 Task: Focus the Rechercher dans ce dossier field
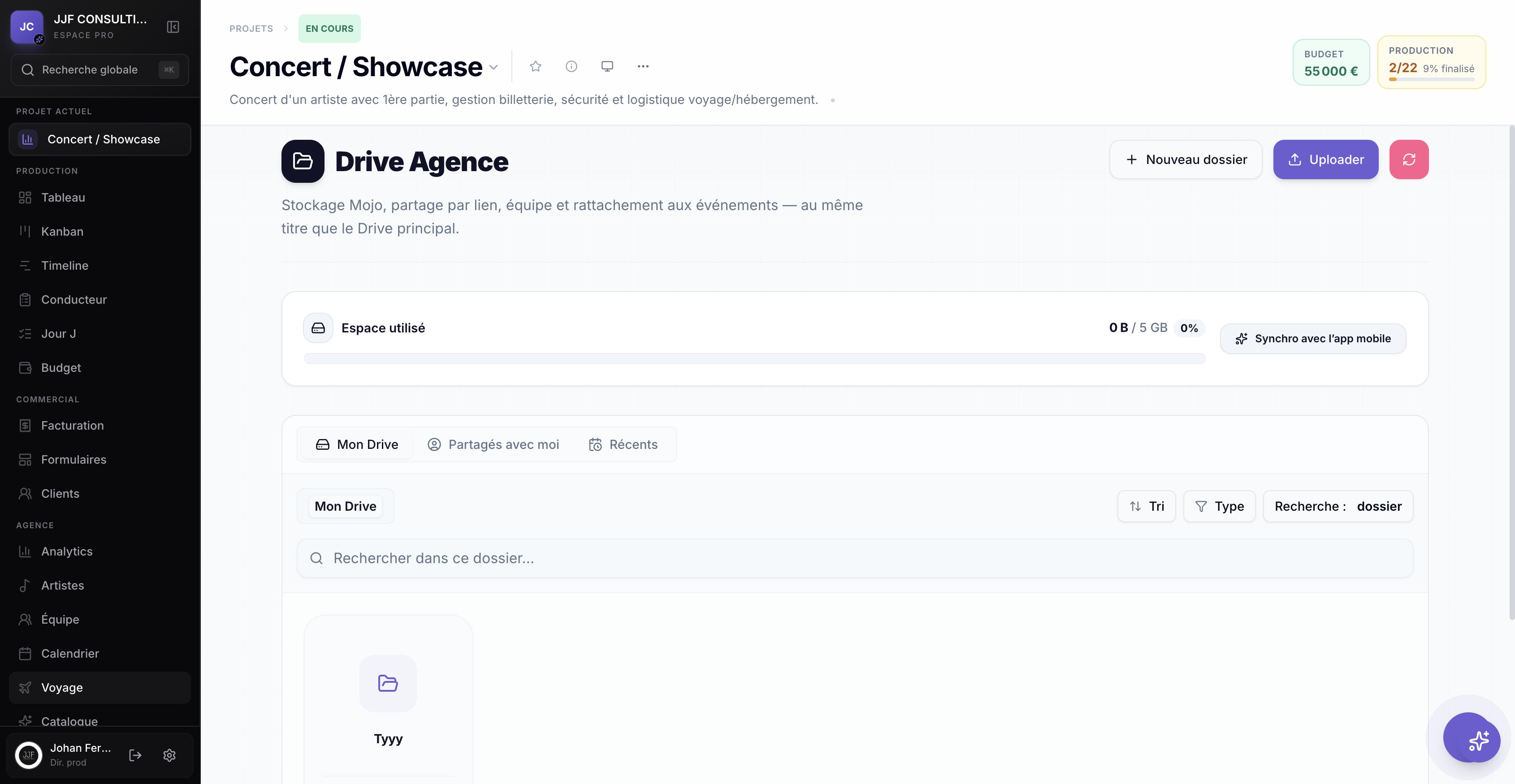click(854, 558)
